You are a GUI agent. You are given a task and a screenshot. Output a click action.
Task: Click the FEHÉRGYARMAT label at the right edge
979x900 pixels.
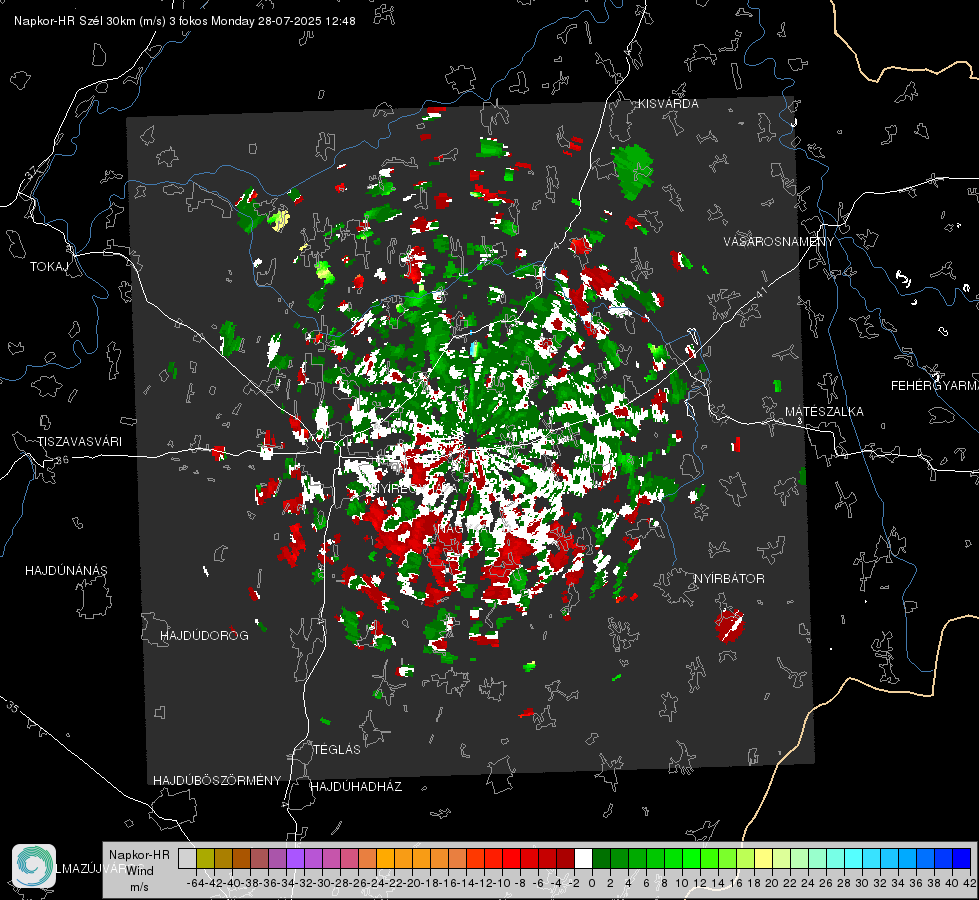[x=935, y=386]
